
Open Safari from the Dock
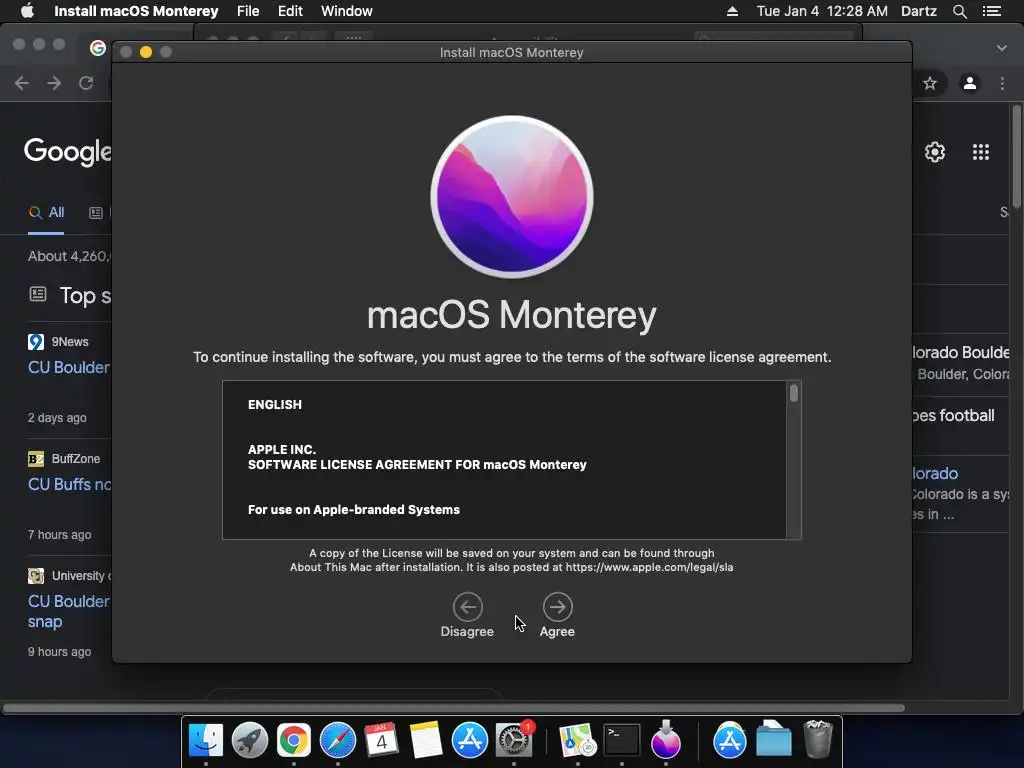pyautogui.click(x=338, y=740)
